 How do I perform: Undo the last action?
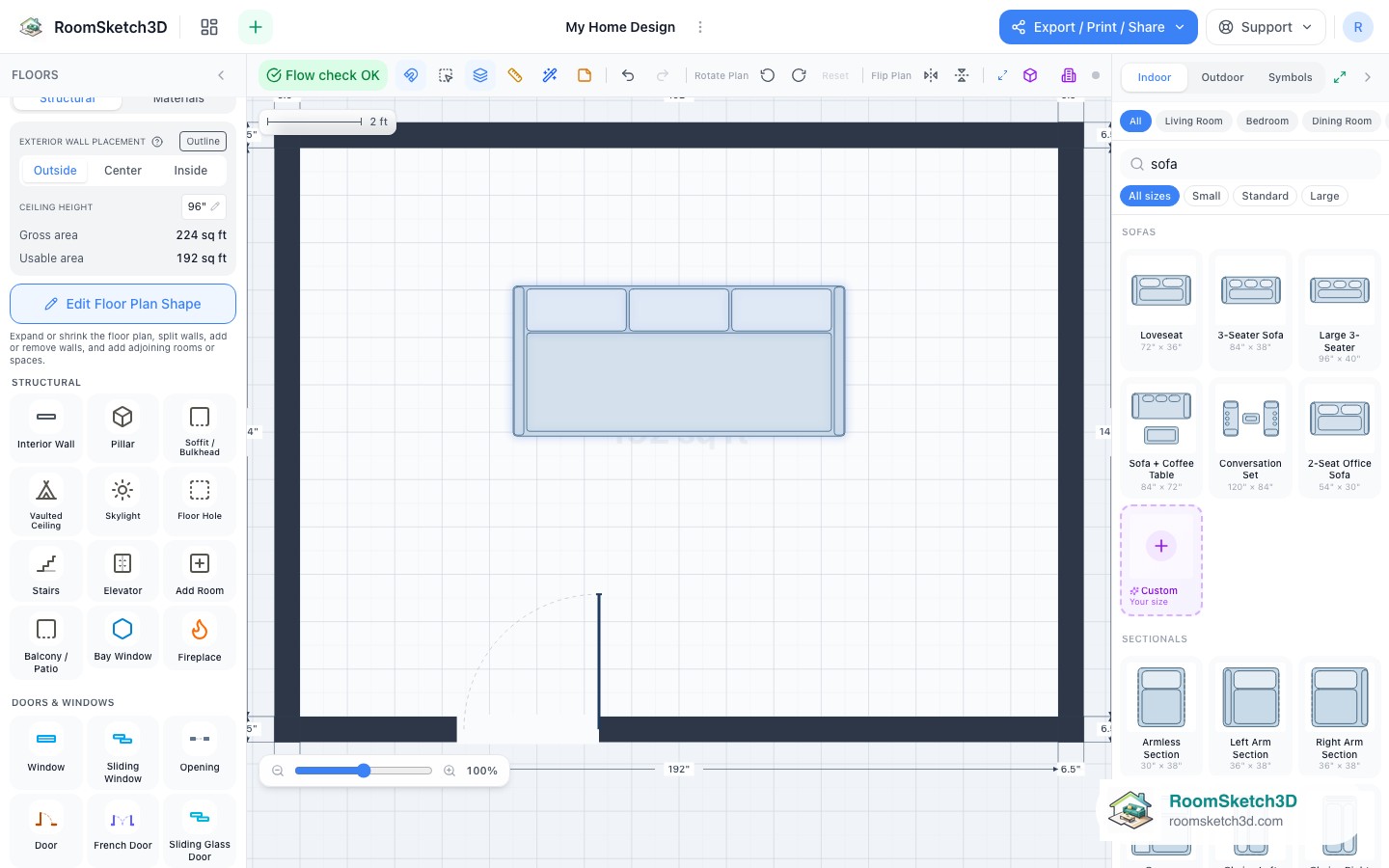[628, 75]
